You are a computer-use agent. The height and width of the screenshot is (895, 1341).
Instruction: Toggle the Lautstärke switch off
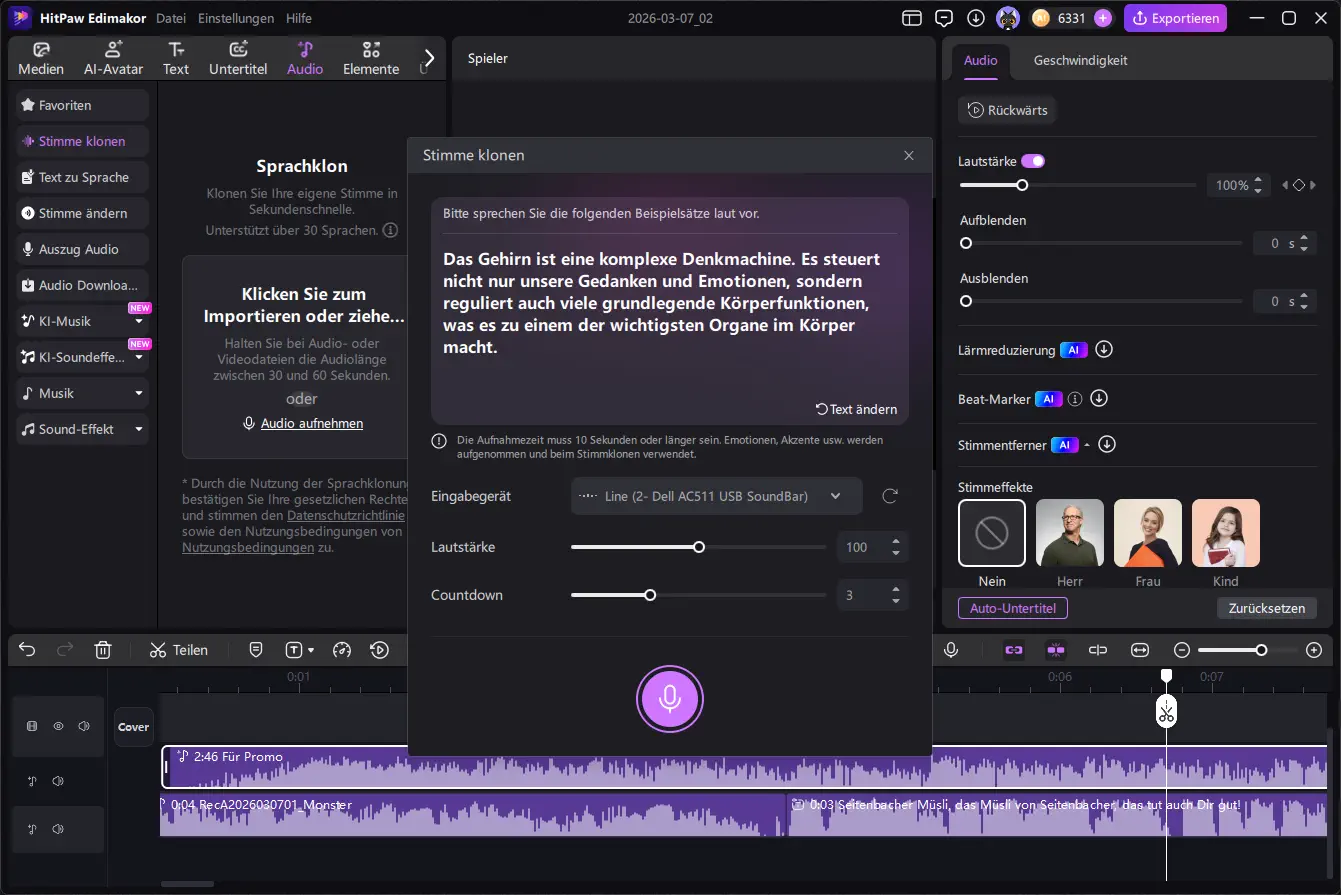pyautogui.click(x=1033, y=161)
